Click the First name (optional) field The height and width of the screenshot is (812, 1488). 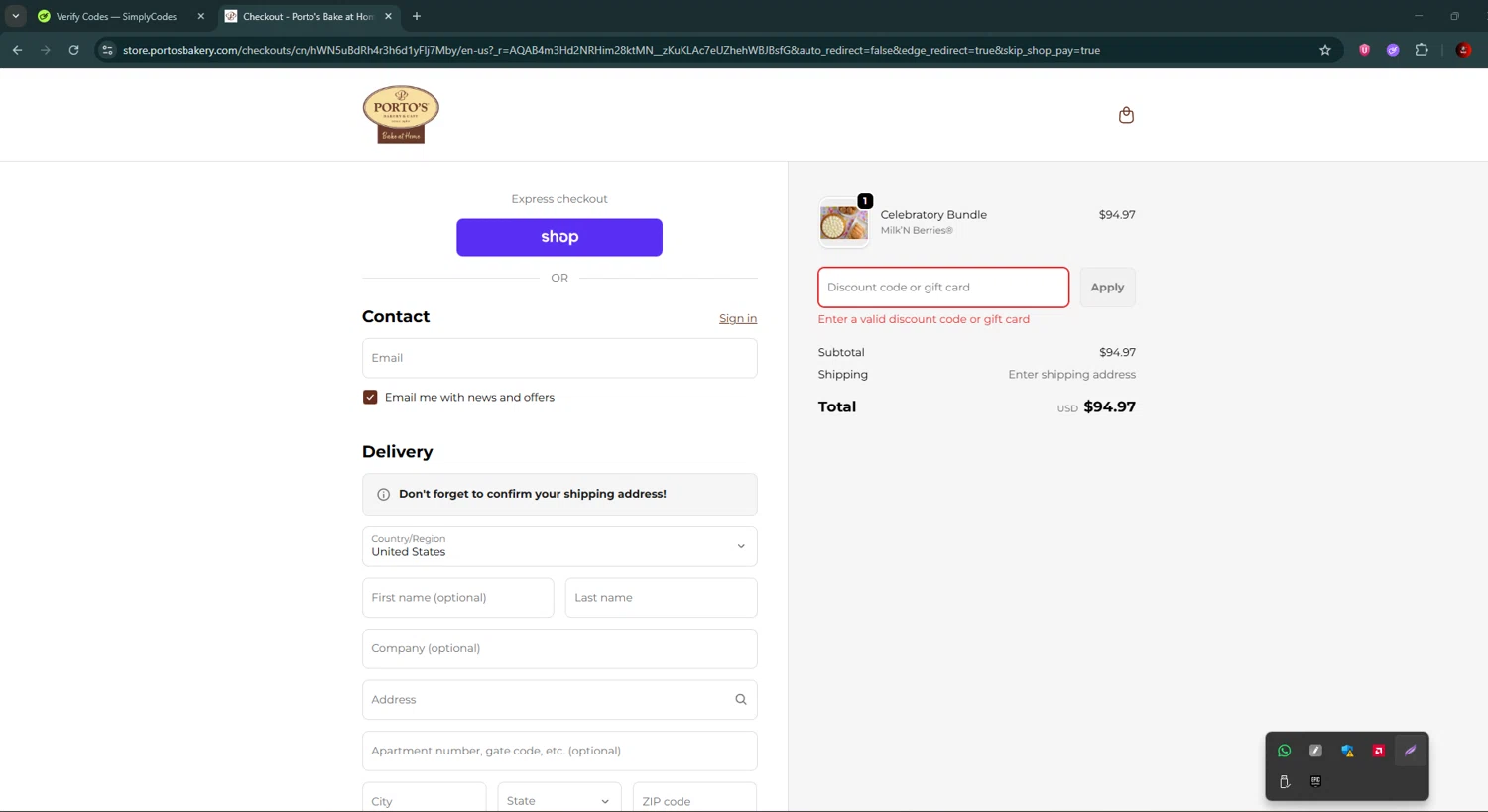pyautogui.click(x=457, y=598)
